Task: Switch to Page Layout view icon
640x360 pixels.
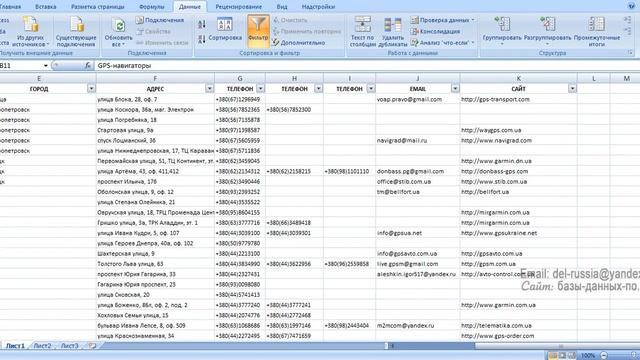Action: click(x=562, y=356)
